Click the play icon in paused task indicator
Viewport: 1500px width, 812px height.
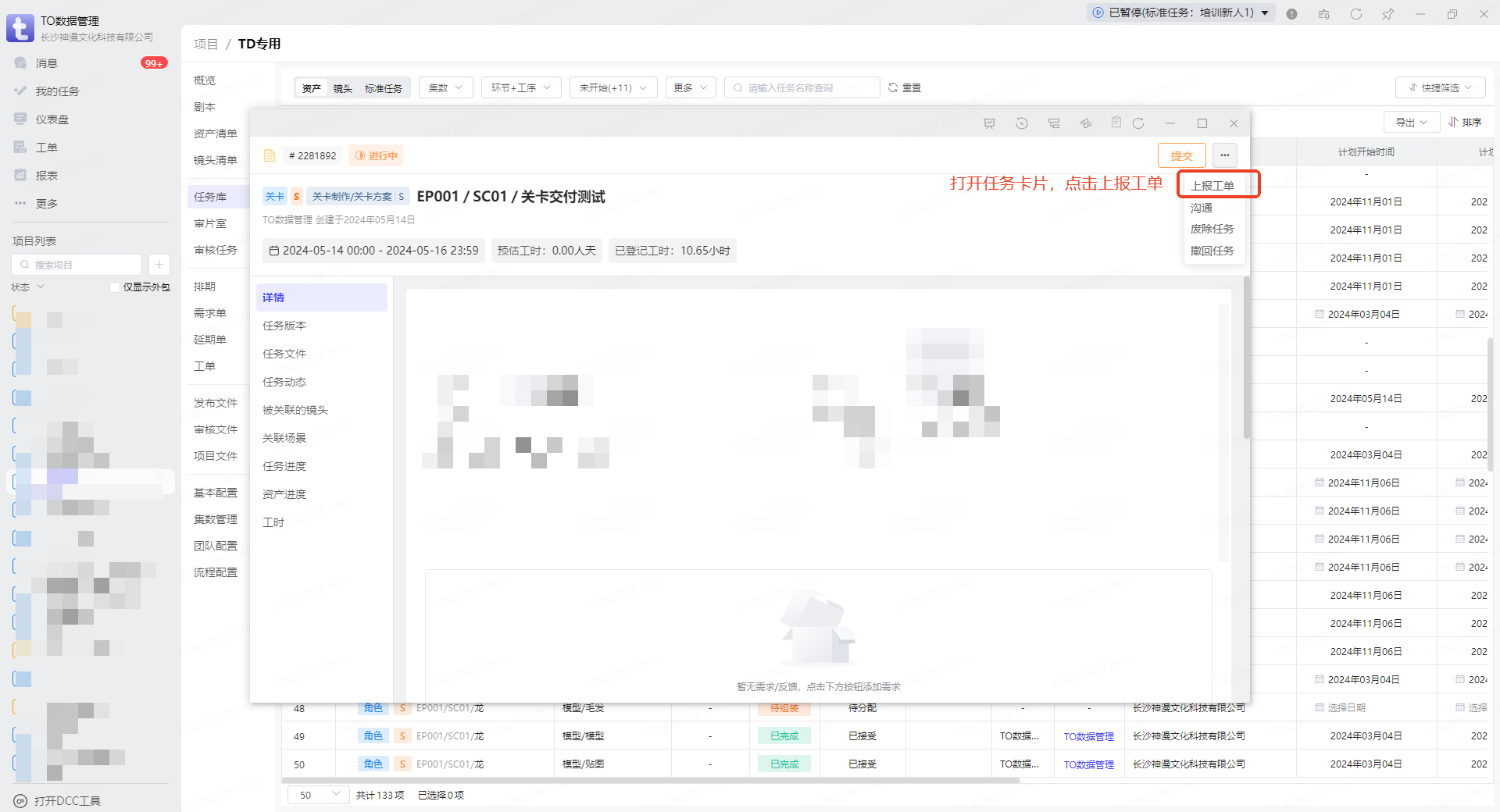pyautogui.click(x=1098, y=12)
